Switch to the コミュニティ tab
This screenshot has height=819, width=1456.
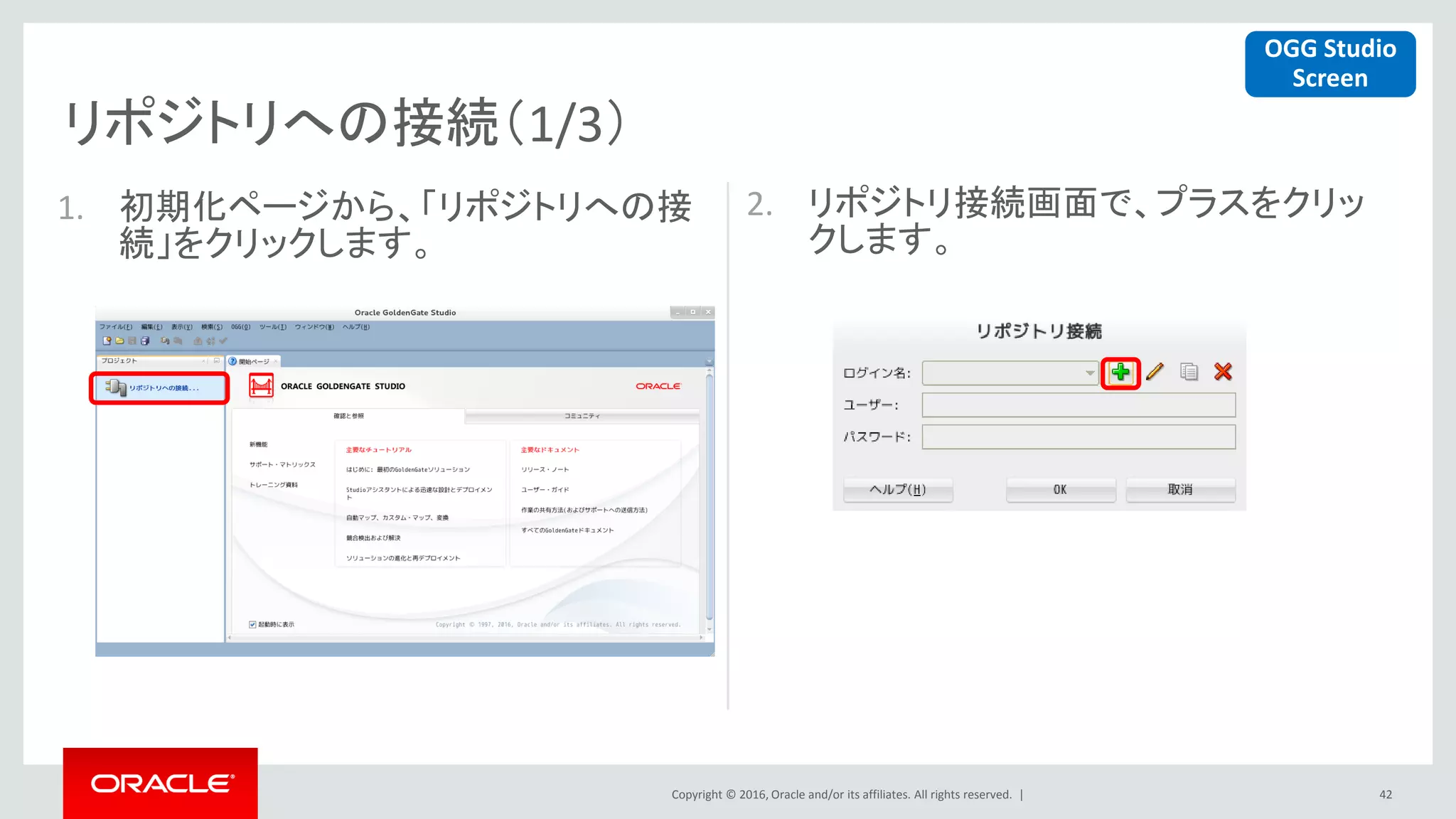tap(582, 416)
